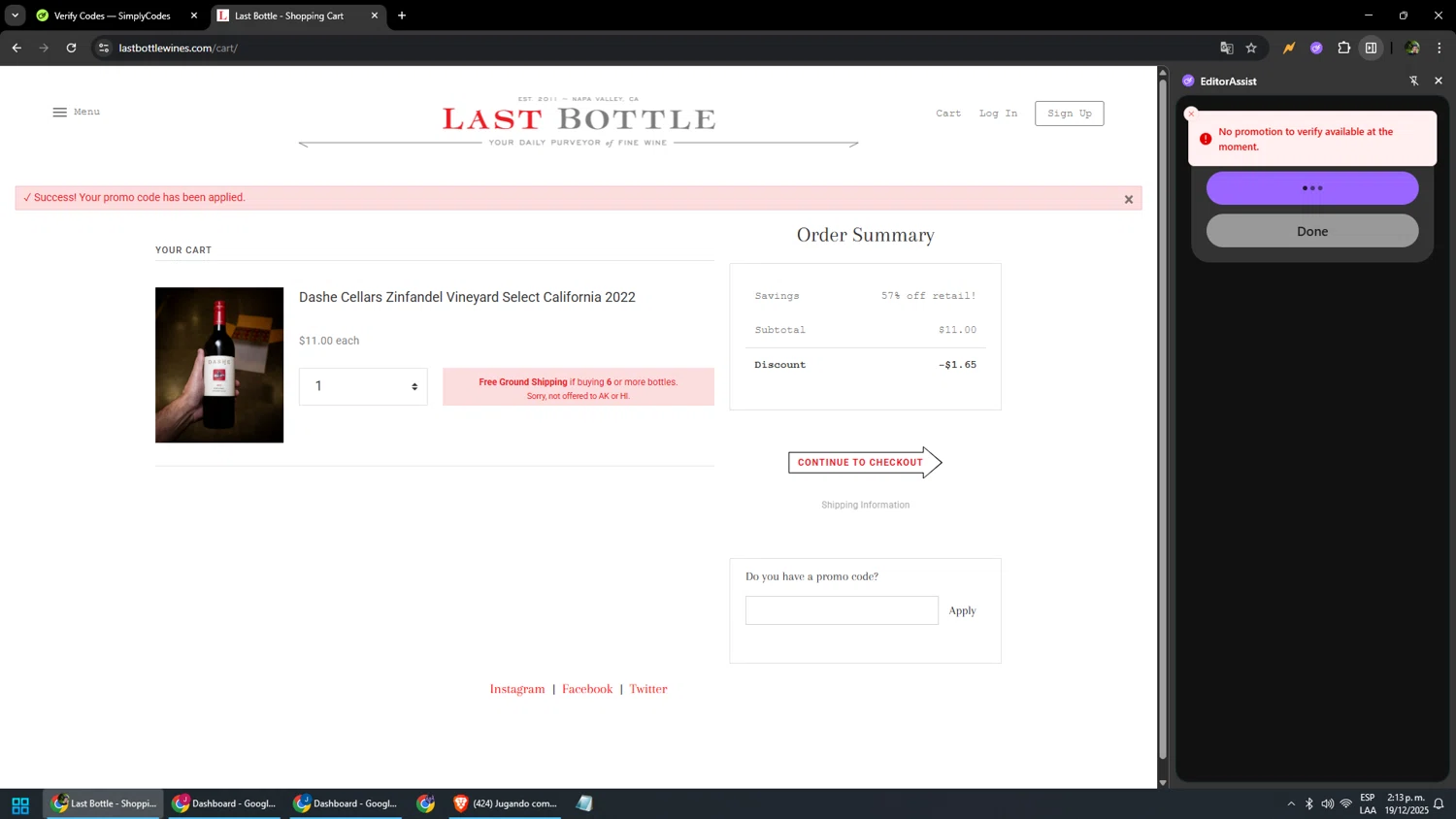Viewport: 1456px width, 819px height.
Task: Open the hamburger Menu on Last Bottle
Action: point(76,112)
